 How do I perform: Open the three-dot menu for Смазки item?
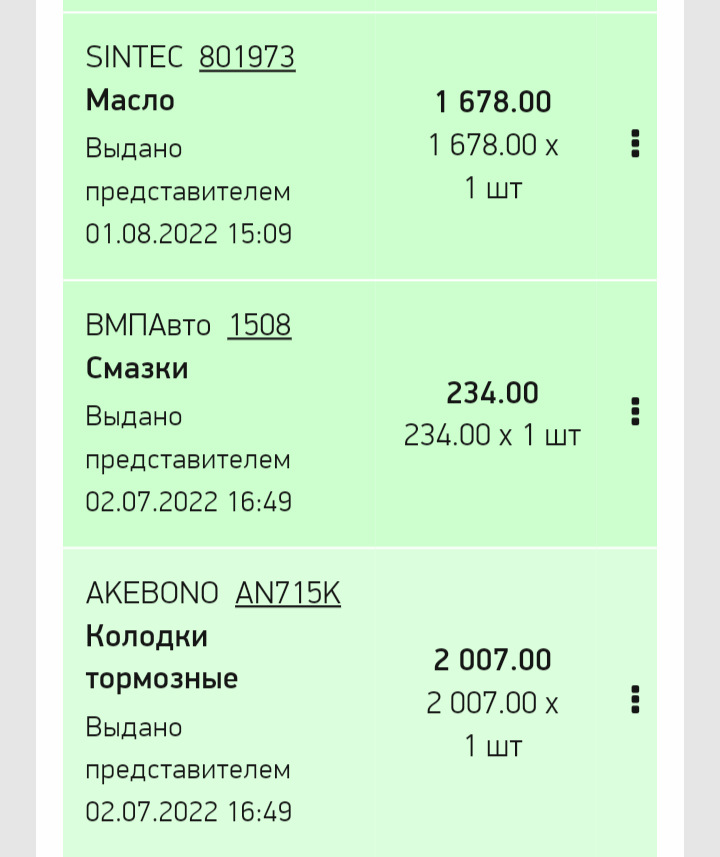[635, 411]
